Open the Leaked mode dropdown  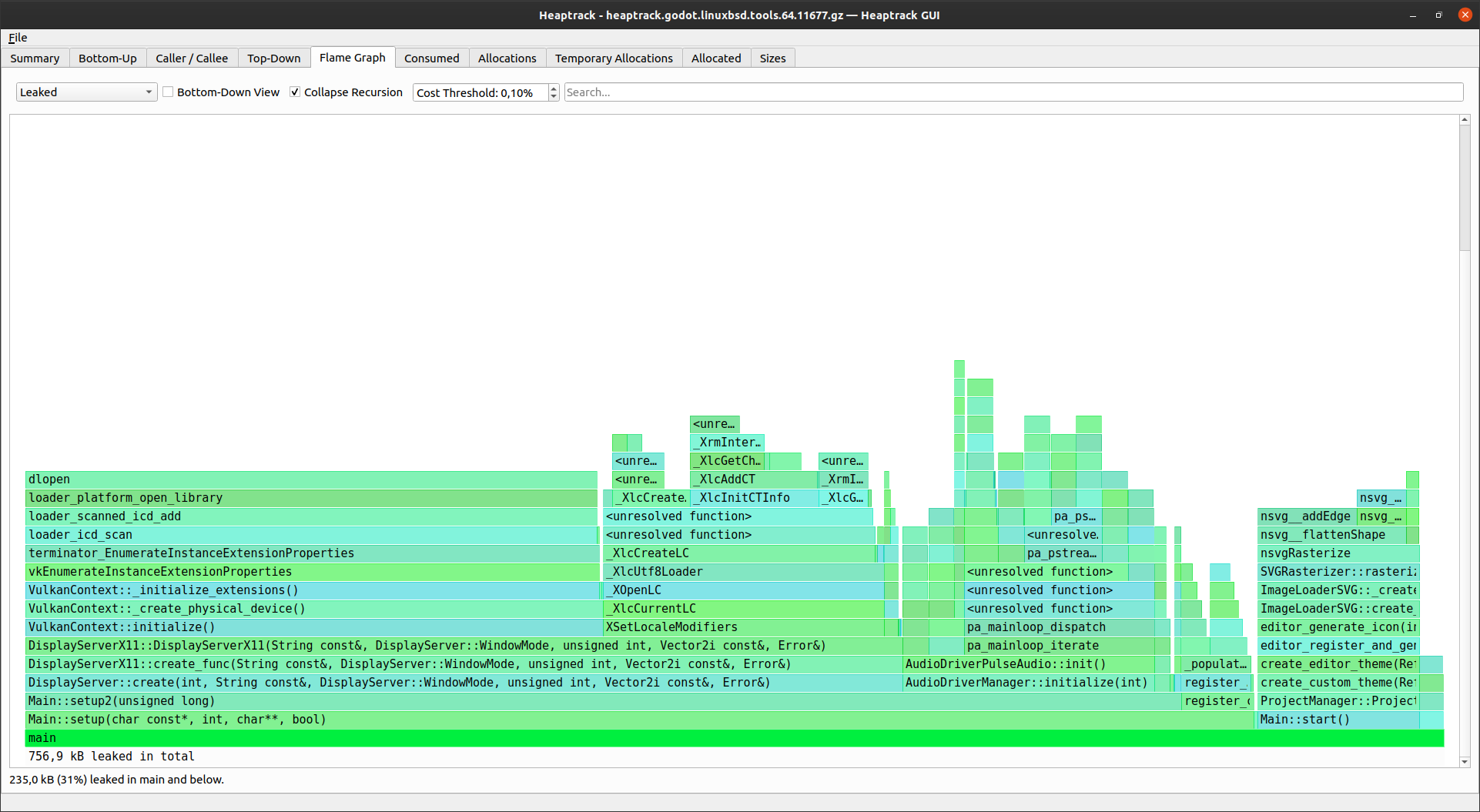click(x=85, y=92)
